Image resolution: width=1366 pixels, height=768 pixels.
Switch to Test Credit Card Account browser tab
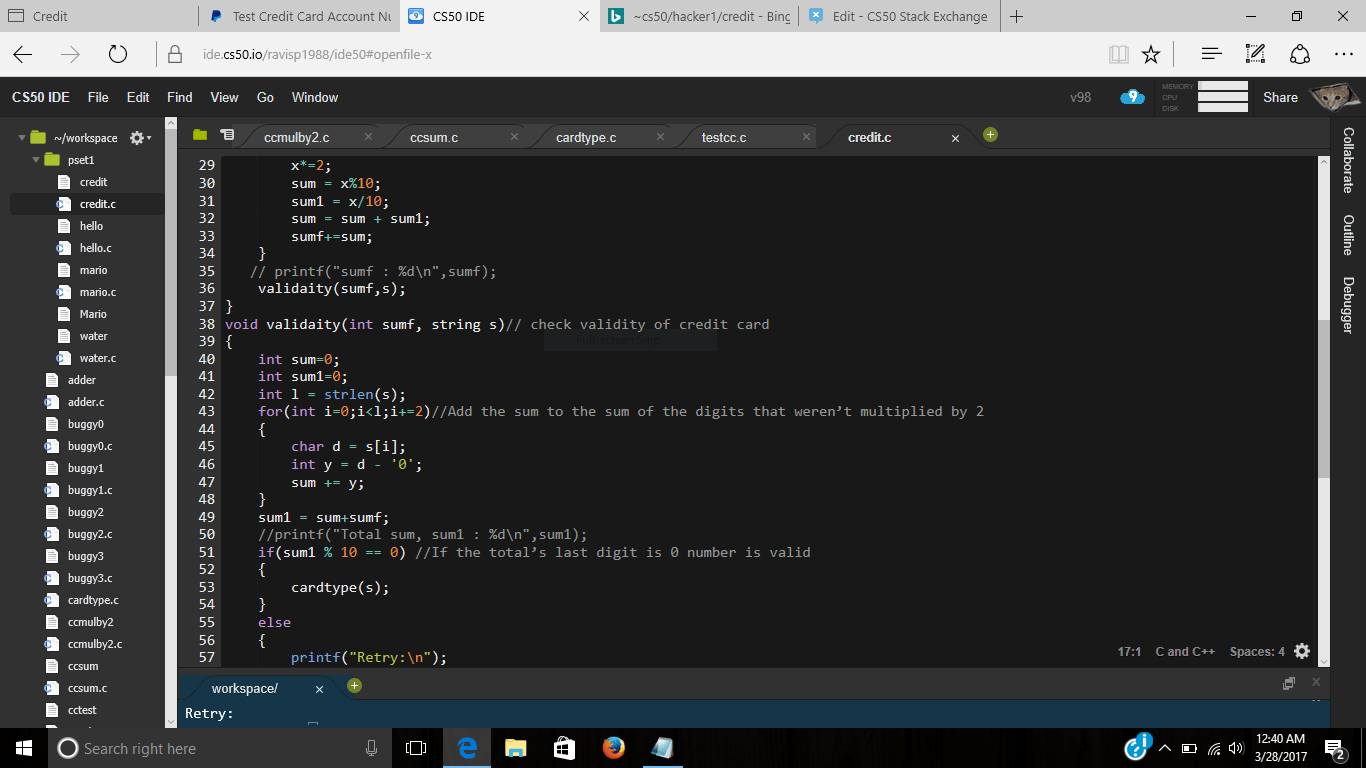300,16
